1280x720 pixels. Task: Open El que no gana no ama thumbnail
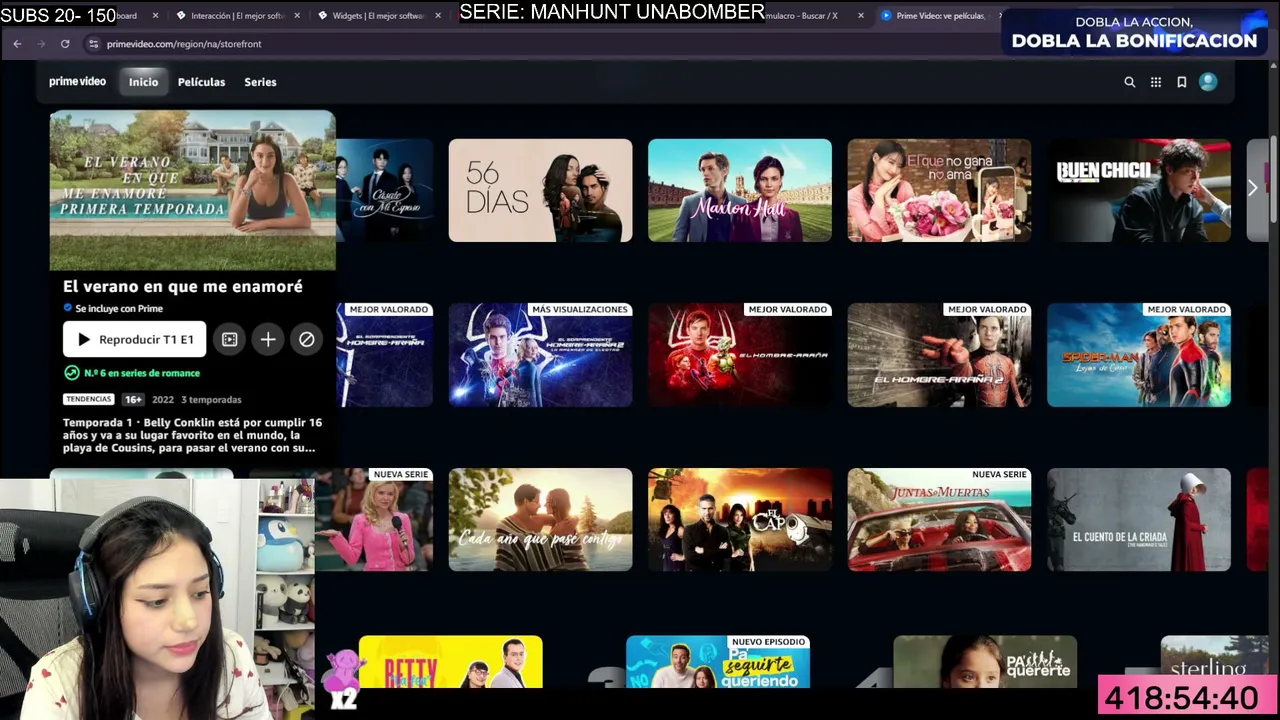pos(939,190)
